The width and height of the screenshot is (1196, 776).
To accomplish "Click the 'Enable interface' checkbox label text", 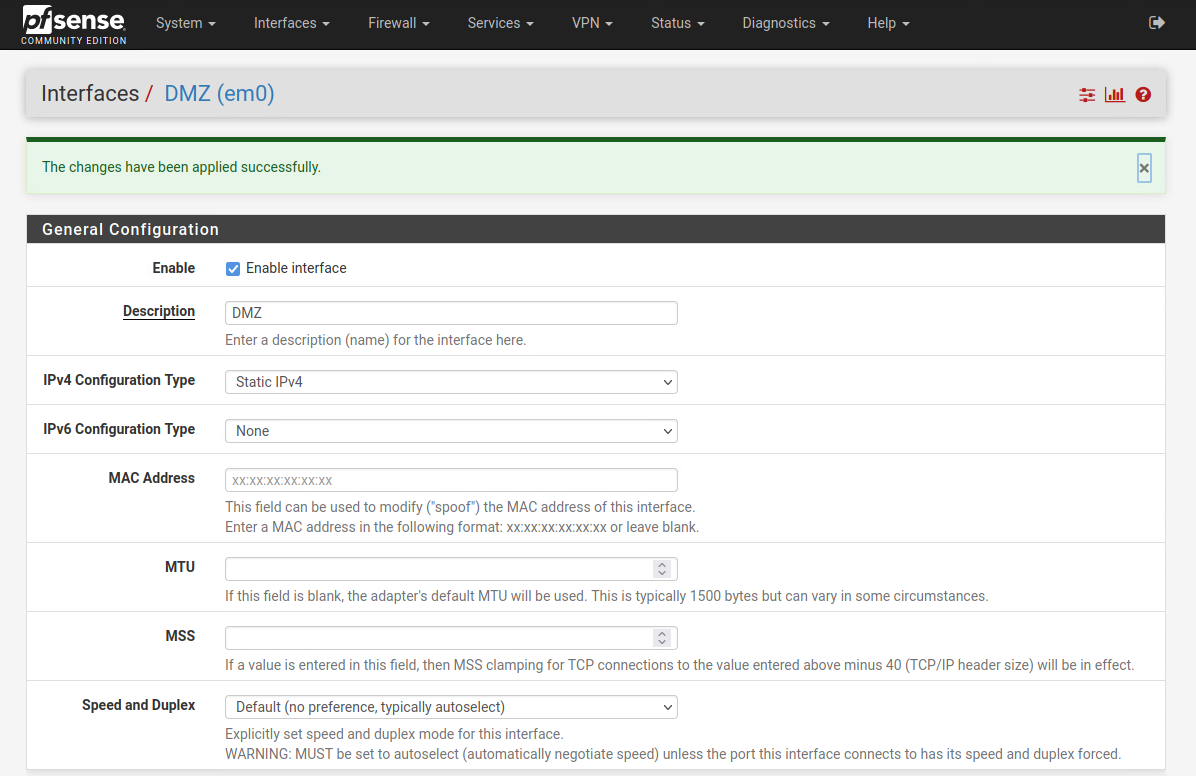I will point(296,269).
